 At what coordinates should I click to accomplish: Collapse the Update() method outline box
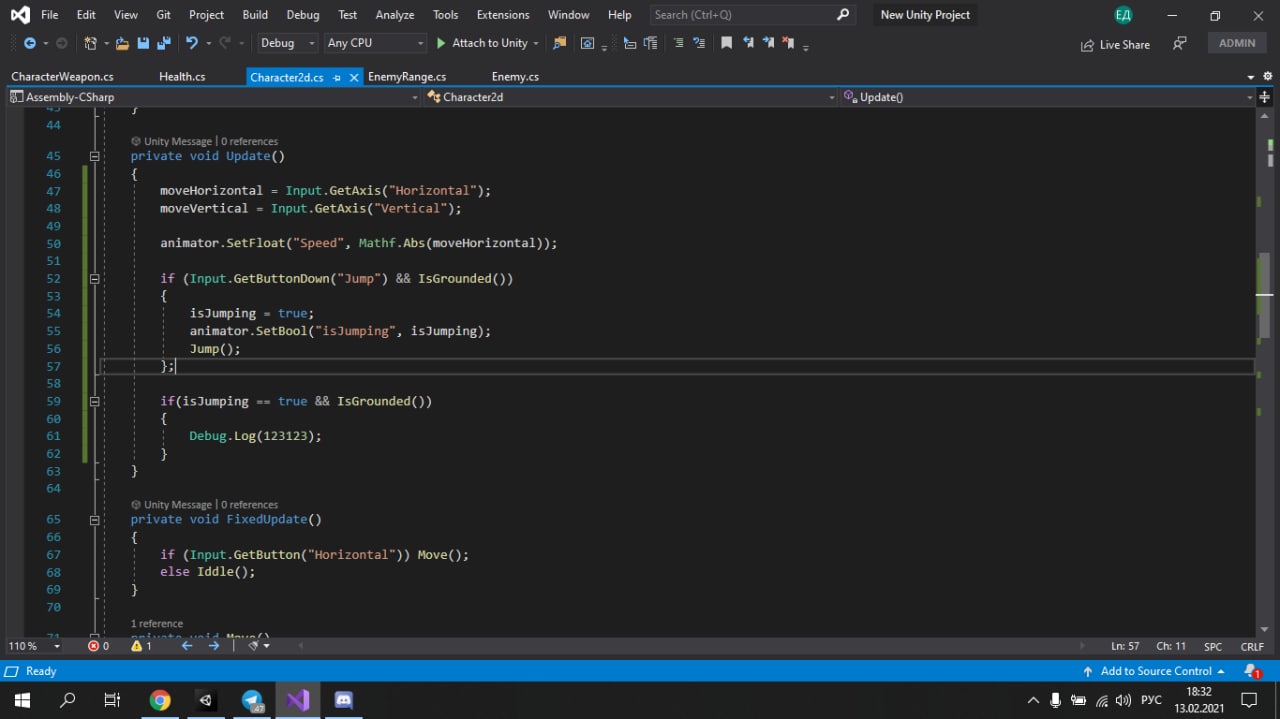tap(95, 156)
